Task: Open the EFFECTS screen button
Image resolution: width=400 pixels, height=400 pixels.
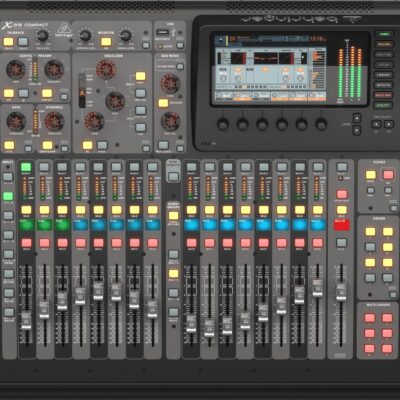Action: click(384, 85)
